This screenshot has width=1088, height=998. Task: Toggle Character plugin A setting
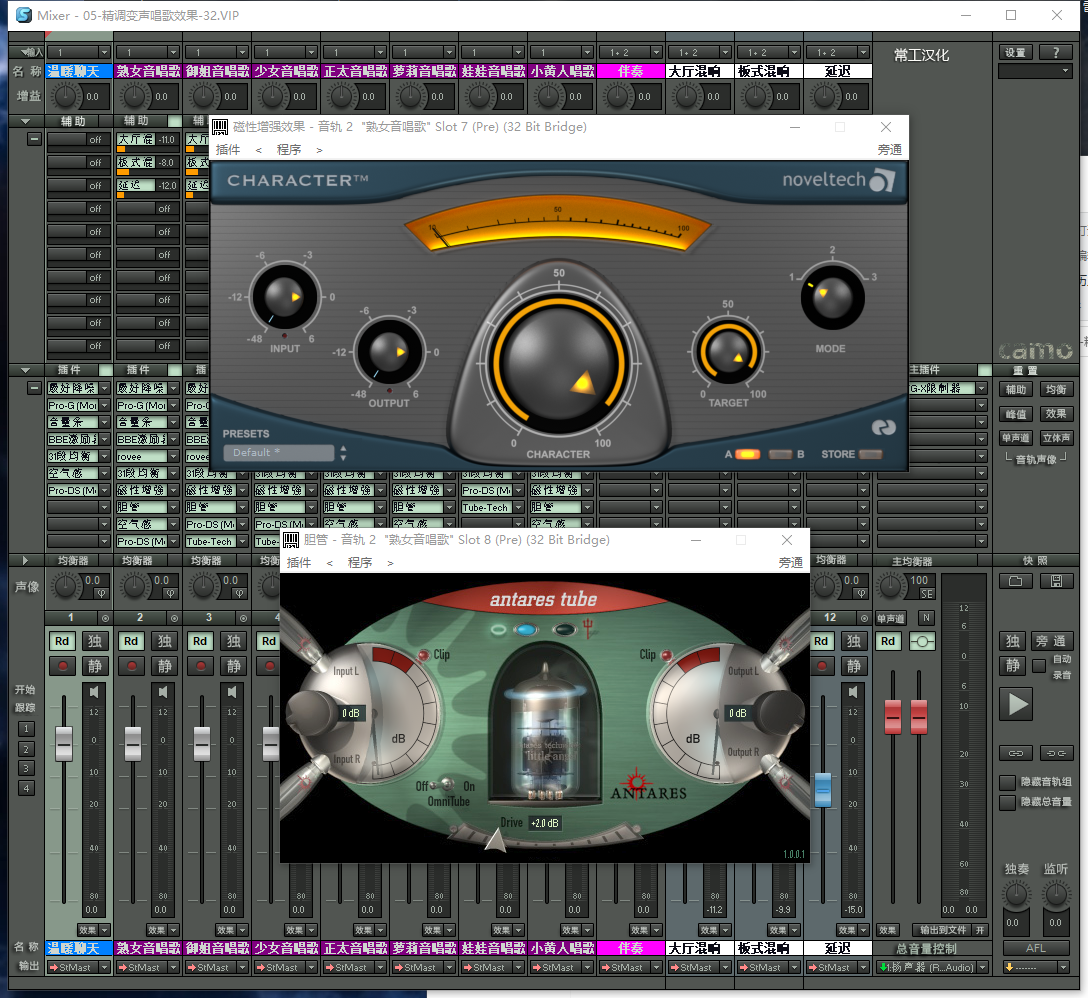[747, 455]
